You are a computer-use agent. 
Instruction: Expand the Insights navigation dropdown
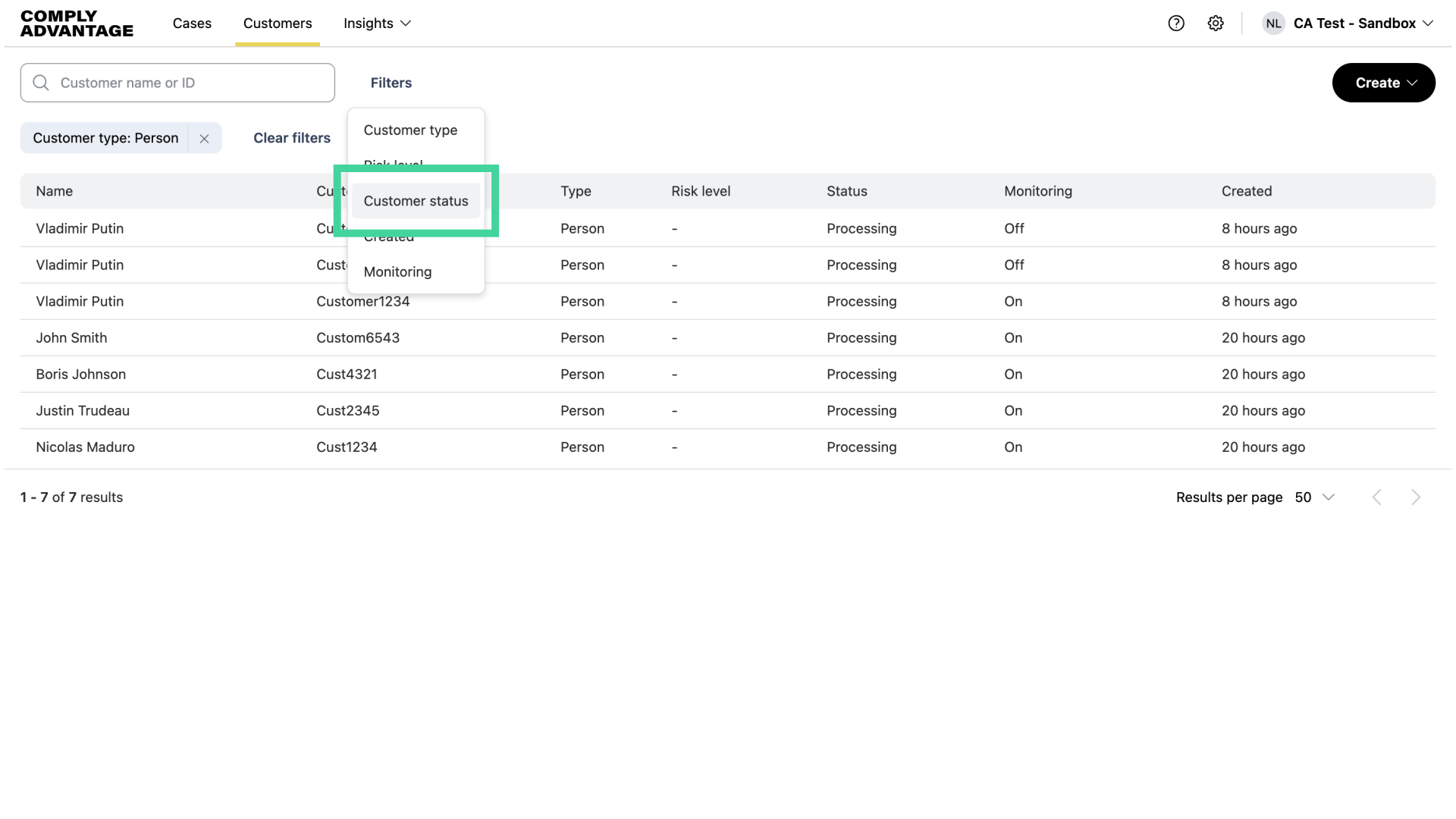377,24
